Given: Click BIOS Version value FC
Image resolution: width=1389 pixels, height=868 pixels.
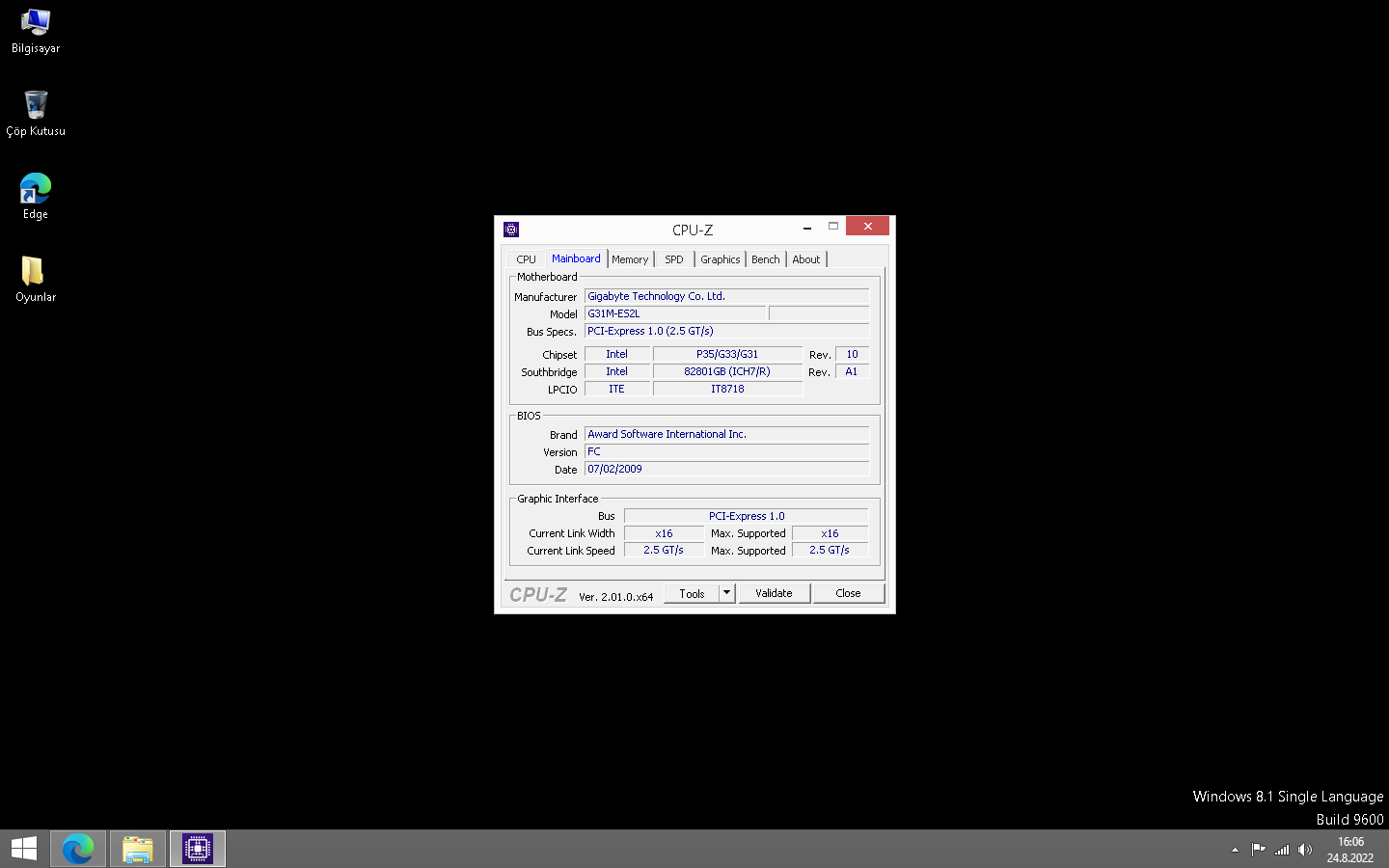Looking at the screenshot, I should pos(726,451).
